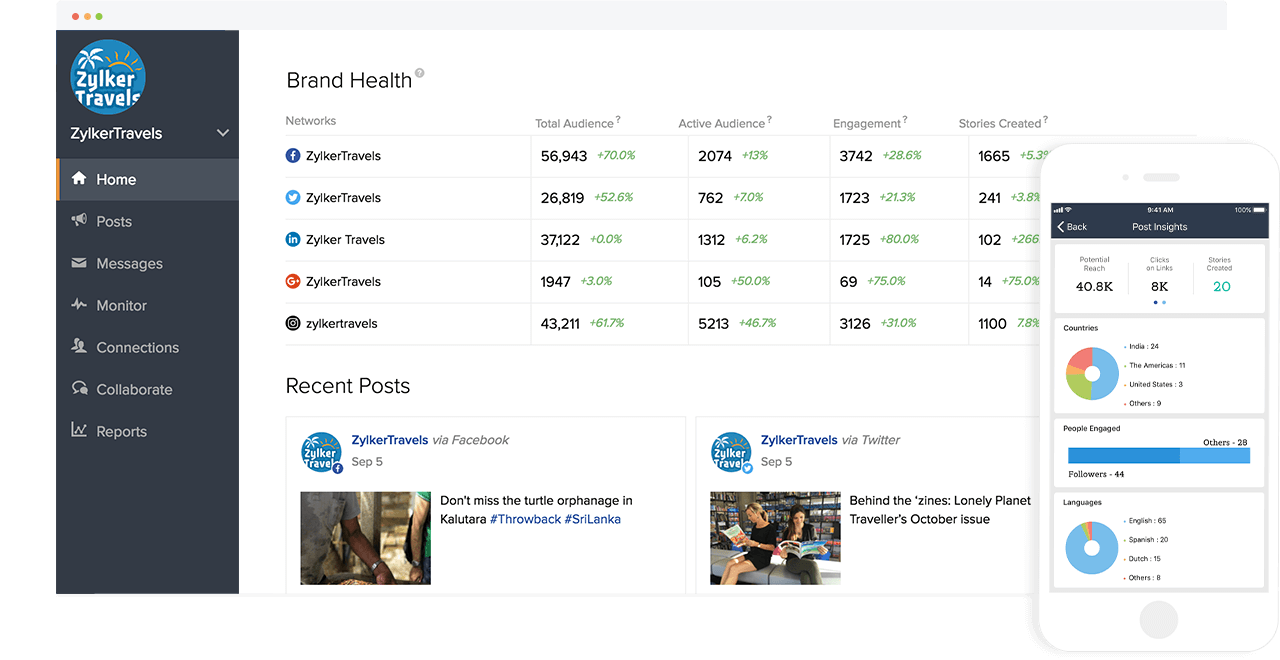Click ZylkerTravels name on the Twitter post
Viewport: 1280px width, 660px height.
(798, 440)
